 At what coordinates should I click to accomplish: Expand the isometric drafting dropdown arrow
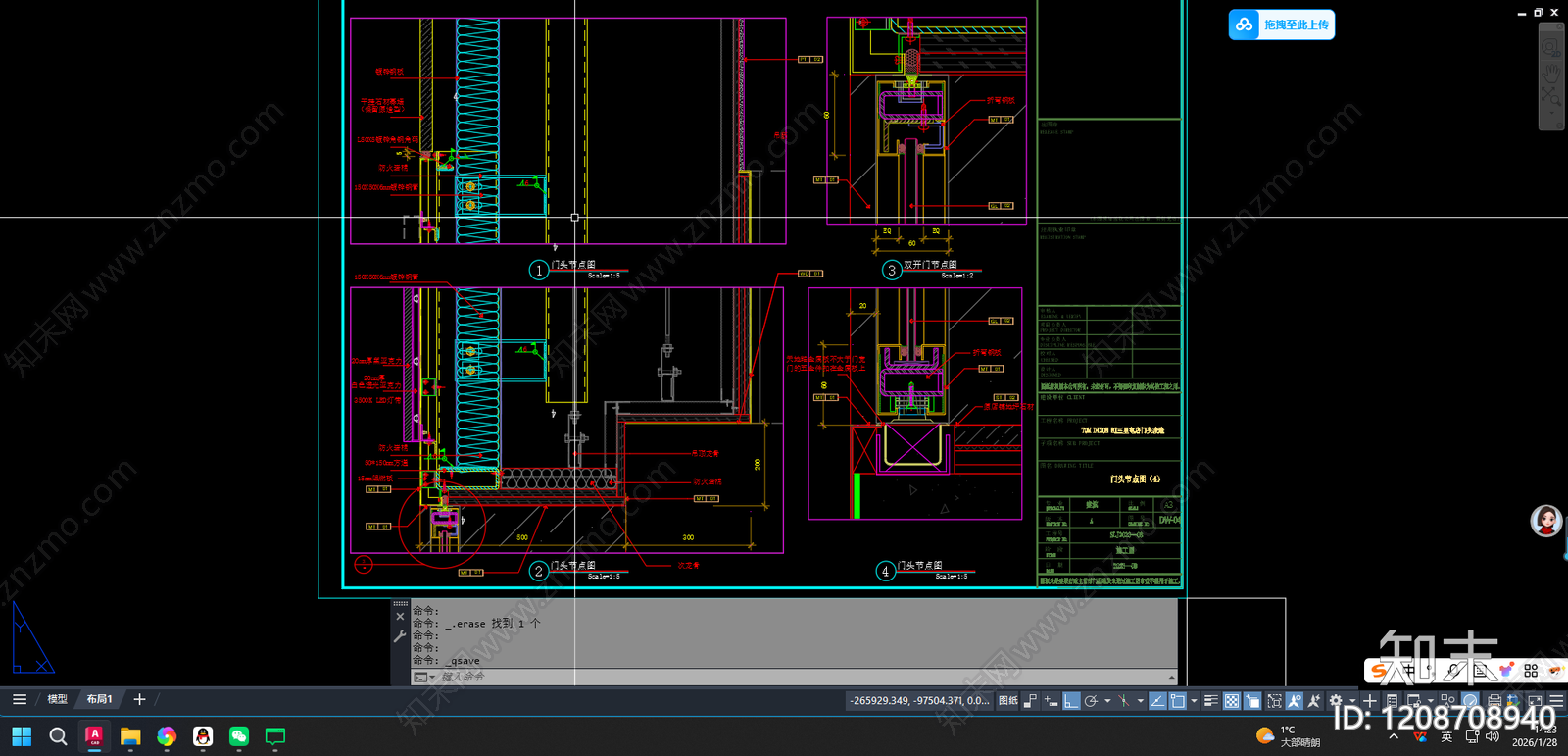tap(1141, 701)
